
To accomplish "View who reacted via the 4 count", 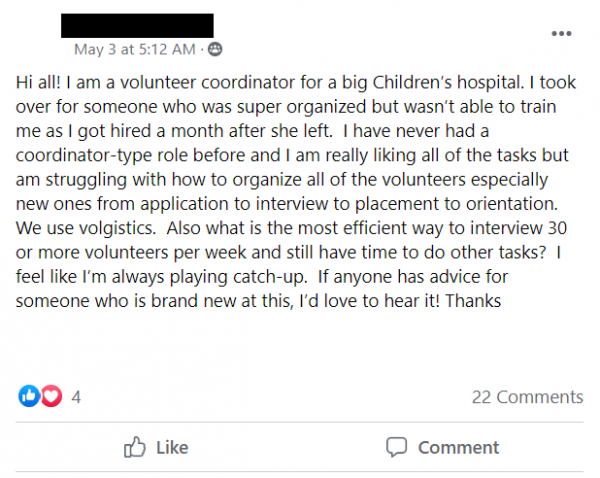I will click(76, 397).
